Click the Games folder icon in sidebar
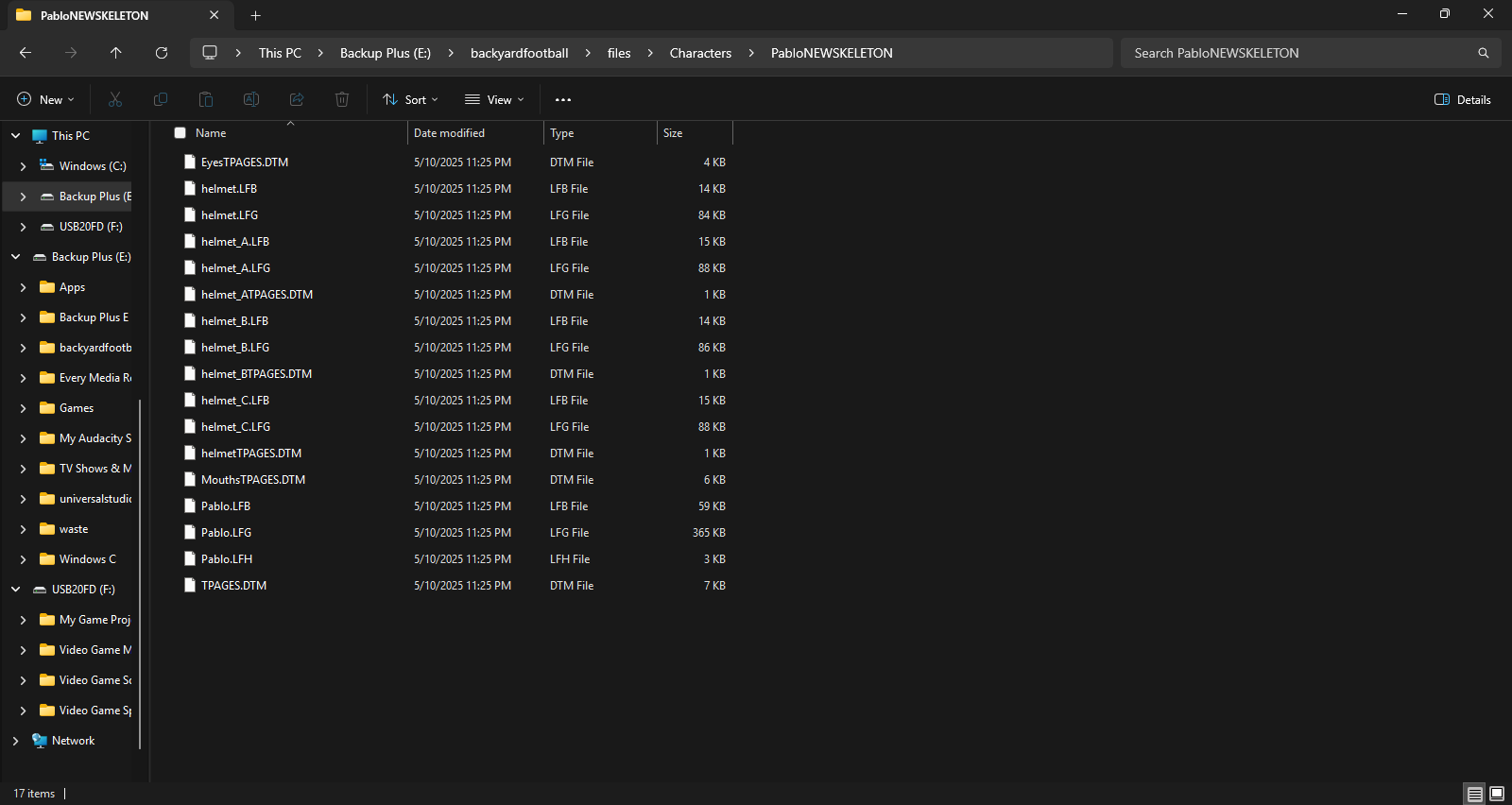This screenshot has width=1512, height=805. tap(47, 408)
